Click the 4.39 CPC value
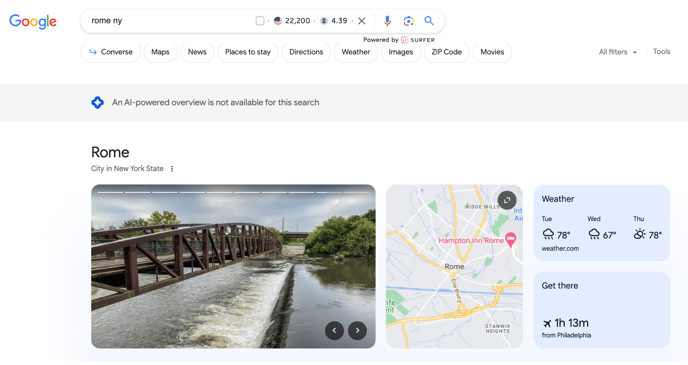 (x=339, y=21)
